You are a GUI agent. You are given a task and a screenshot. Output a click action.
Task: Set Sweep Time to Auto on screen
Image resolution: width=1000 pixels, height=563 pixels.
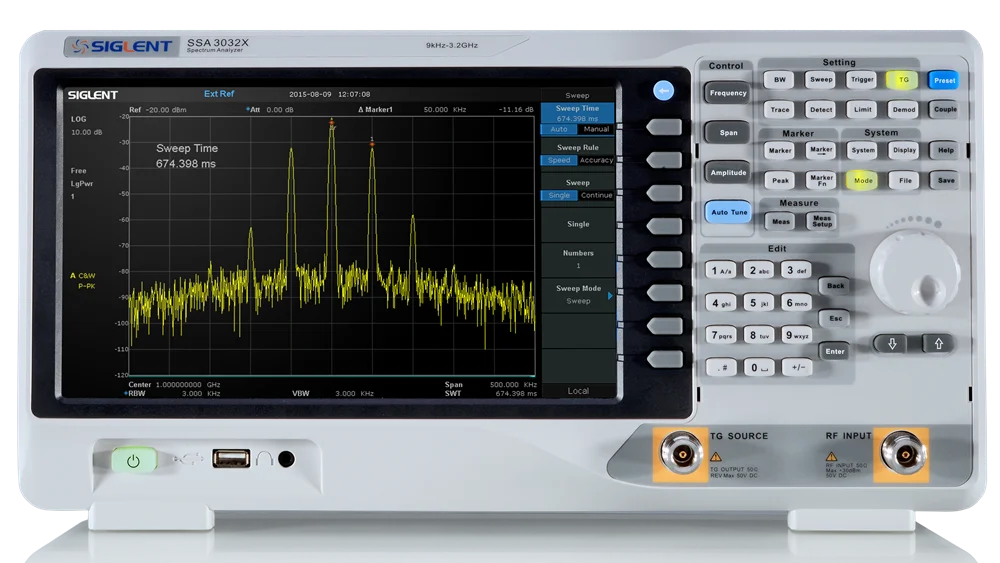(559, 129)
